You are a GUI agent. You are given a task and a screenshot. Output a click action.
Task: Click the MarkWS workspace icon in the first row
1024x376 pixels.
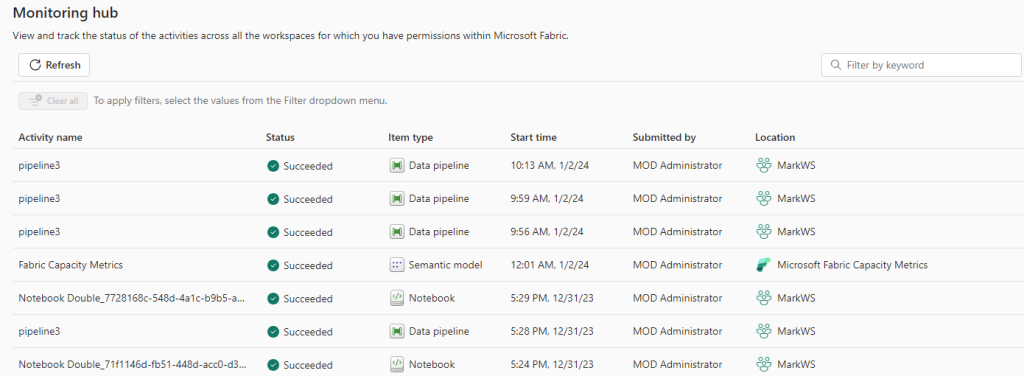tap(763, 166)
